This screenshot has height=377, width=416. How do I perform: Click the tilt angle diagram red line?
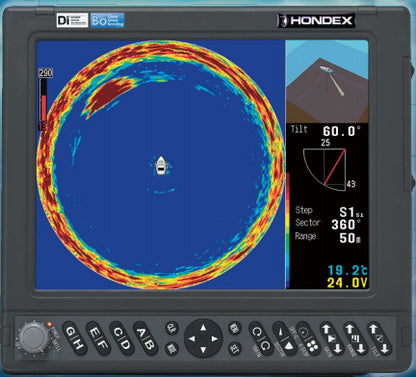coord(334,167)
